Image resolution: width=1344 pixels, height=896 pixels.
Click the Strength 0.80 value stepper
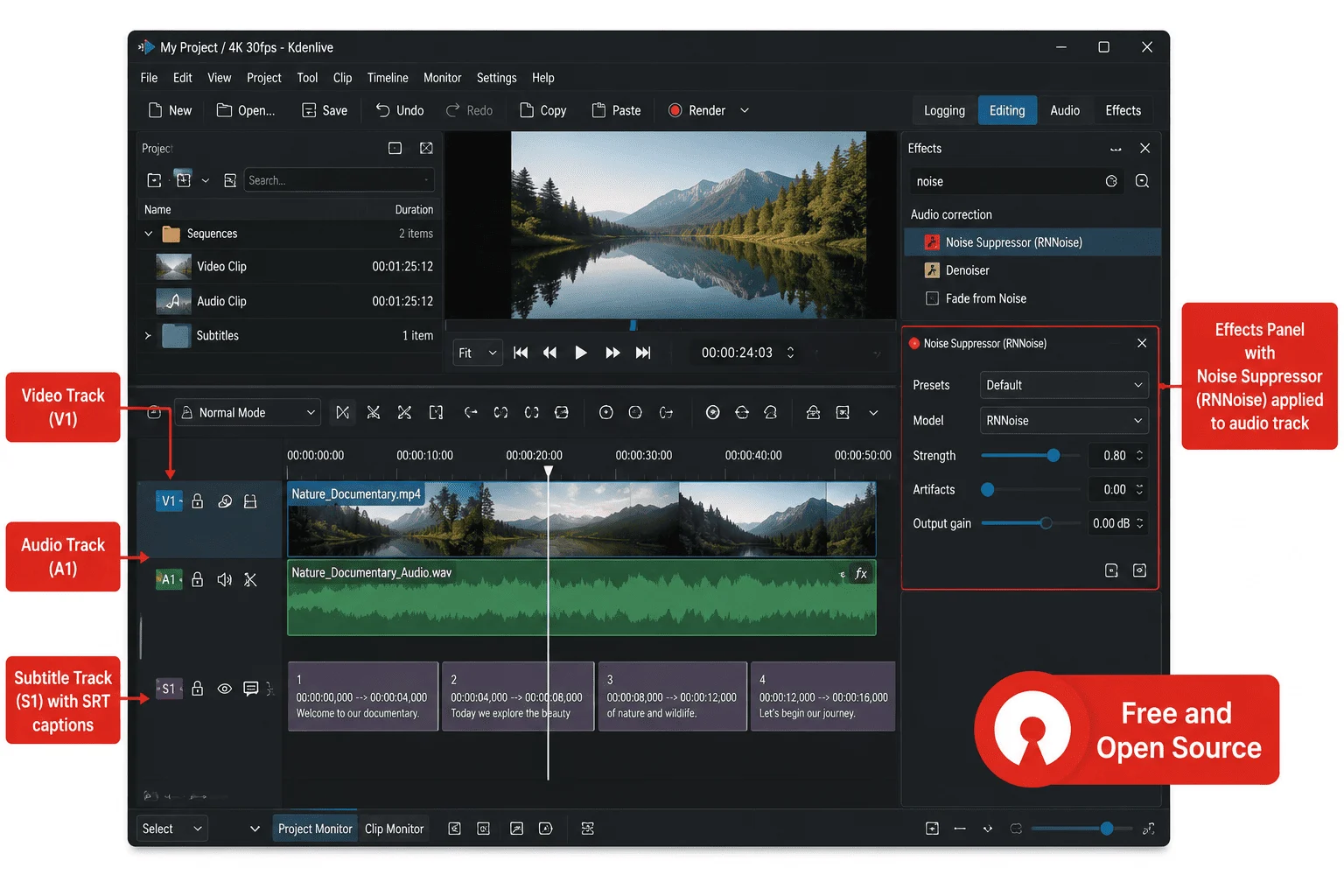pyautogui.click(x=1139, y=455)
